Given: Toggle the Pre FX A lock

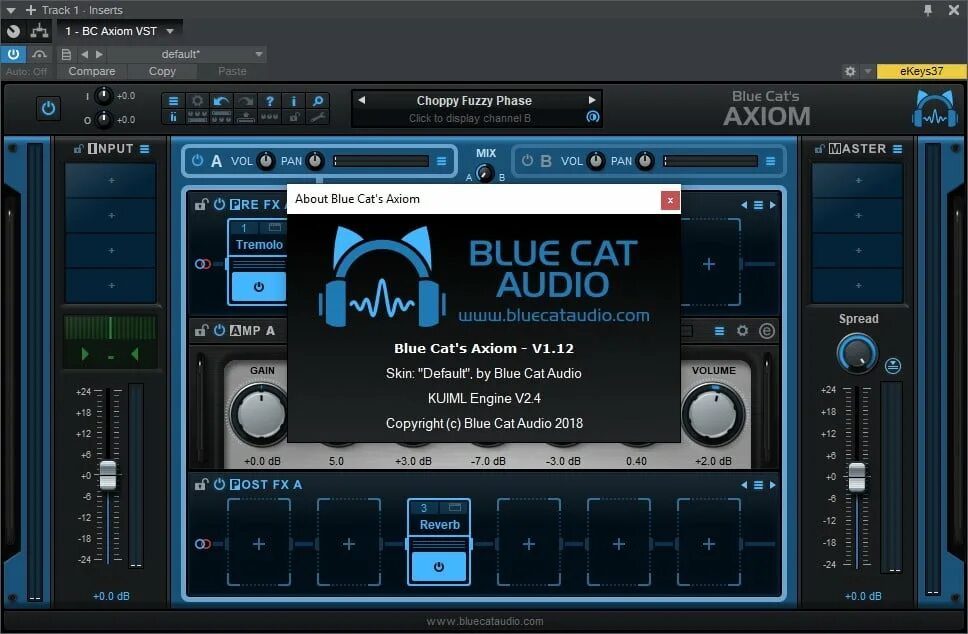Looking at the screenshot, I should 201,204.
